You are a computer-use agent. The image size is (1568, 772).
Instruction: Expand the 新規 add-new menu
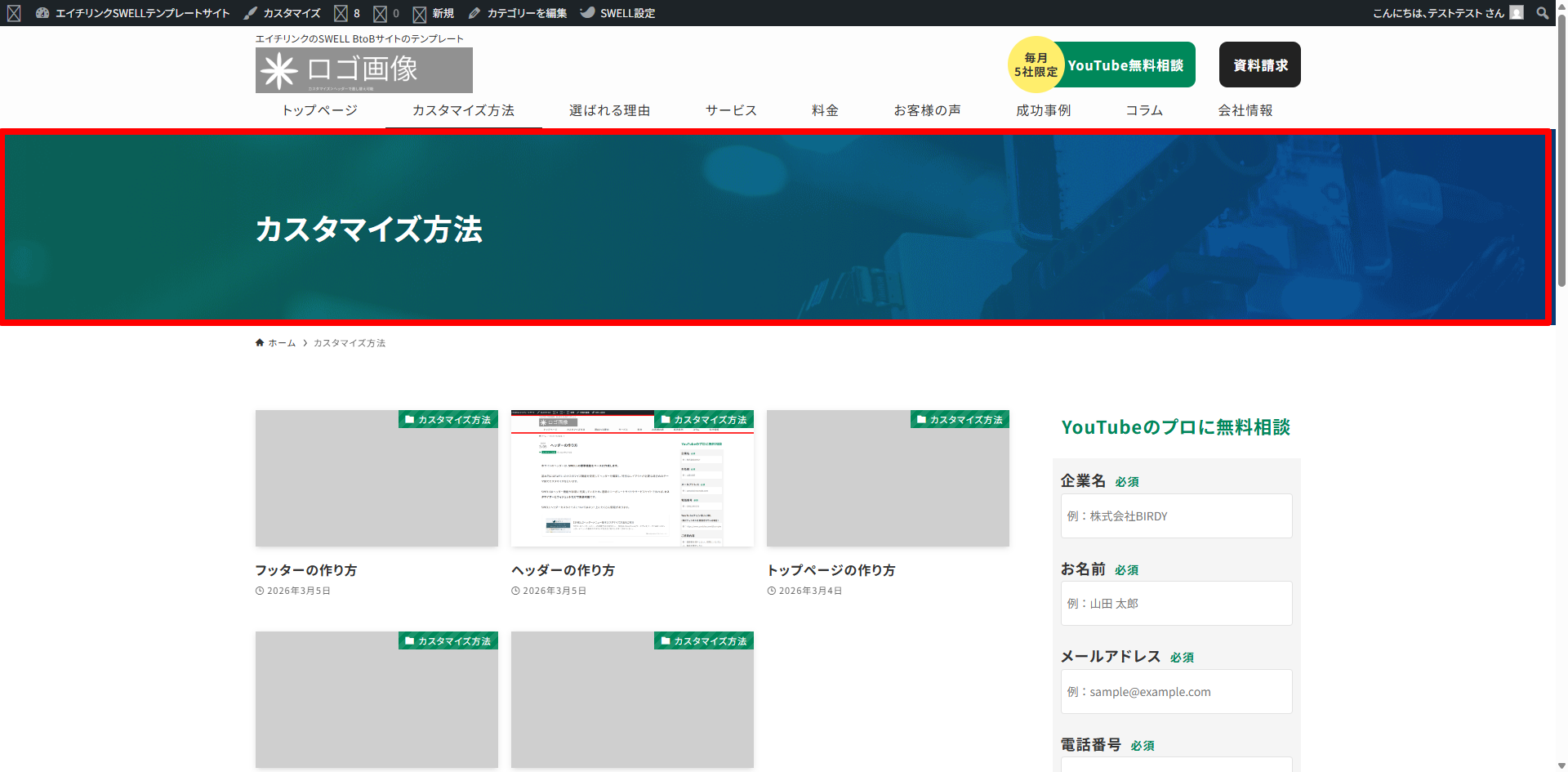point(434,13)
